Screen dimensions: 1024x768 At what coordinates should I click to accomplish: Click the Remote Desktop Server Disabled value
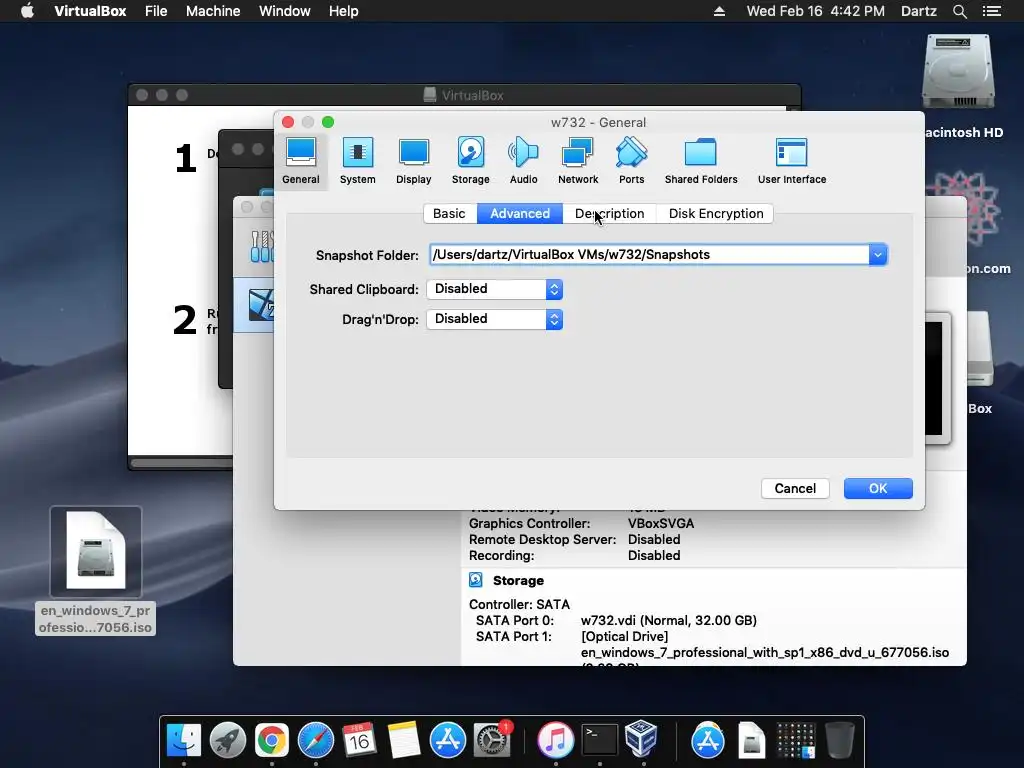[x=654, y=539]
